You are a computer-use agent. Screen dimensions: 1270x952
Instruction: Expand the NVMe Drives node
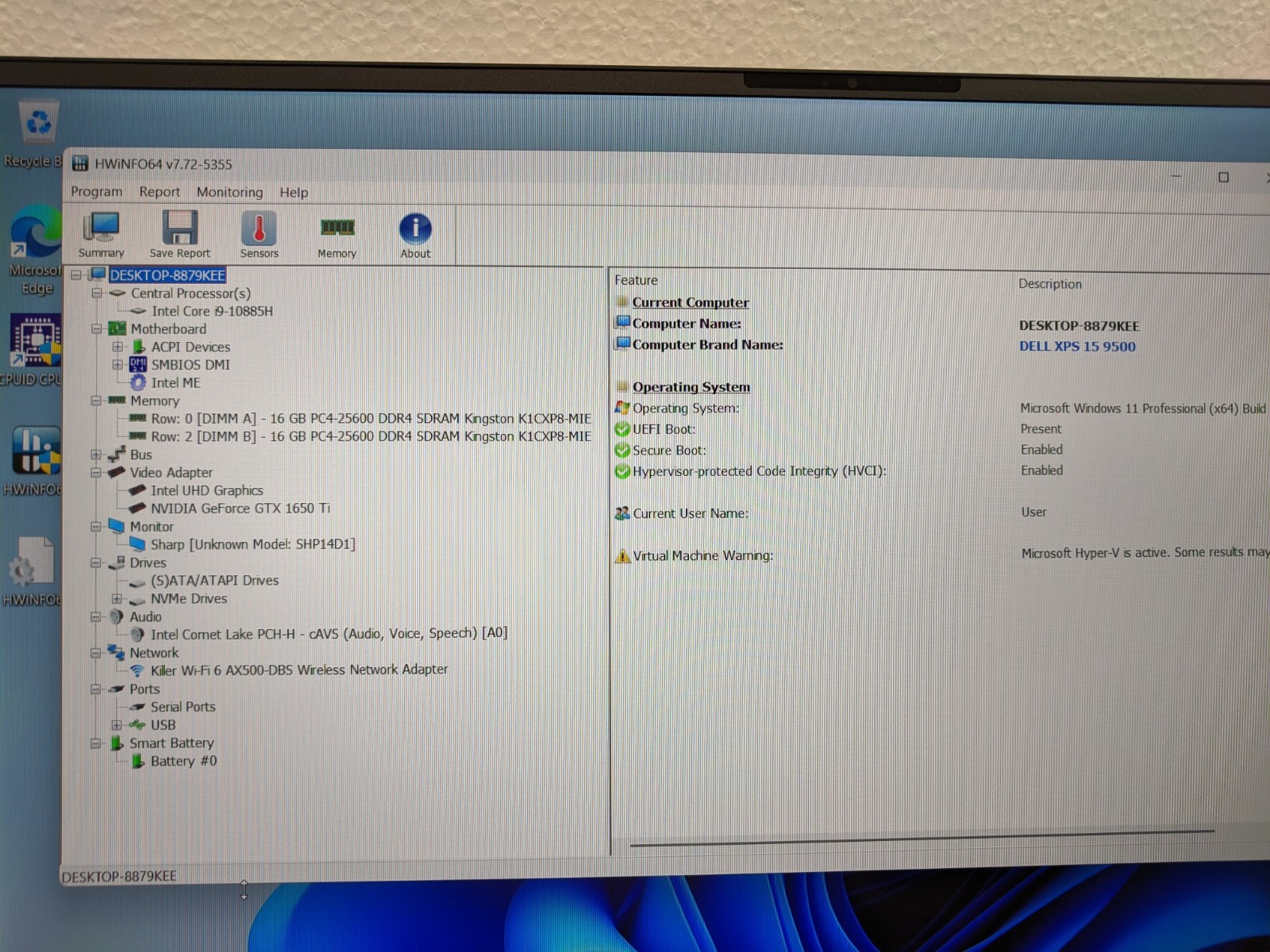tap(117, 599)
